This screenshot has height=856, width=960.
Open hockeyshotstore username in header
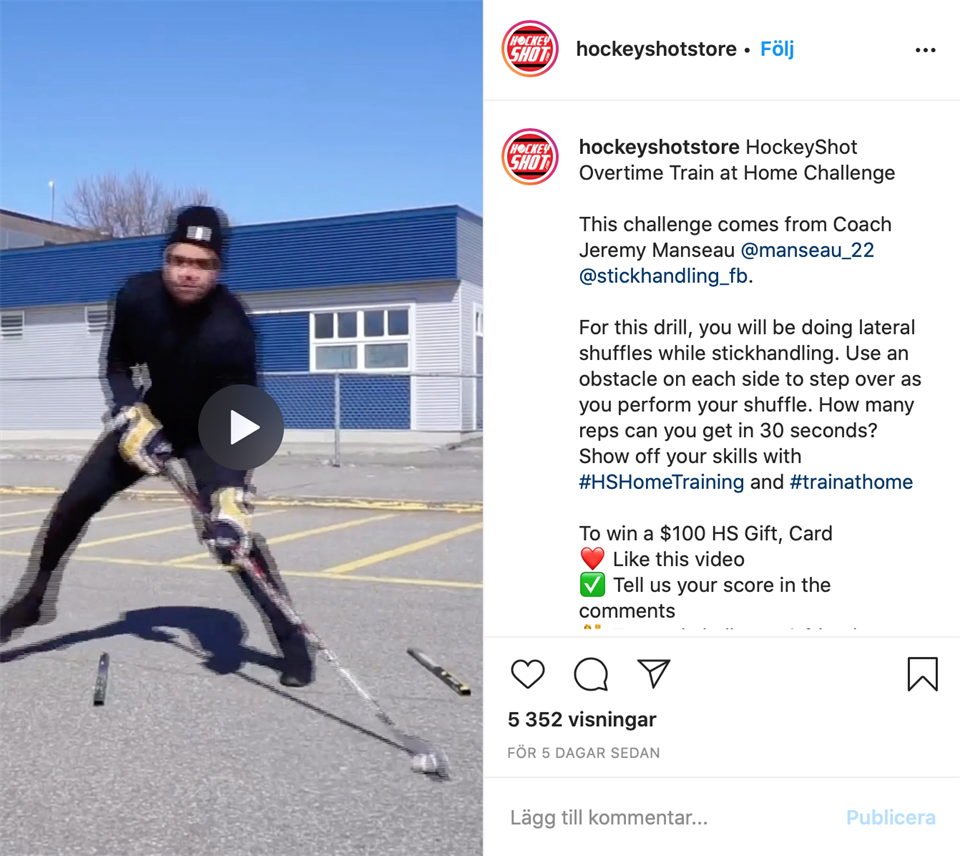pos(656,49)
